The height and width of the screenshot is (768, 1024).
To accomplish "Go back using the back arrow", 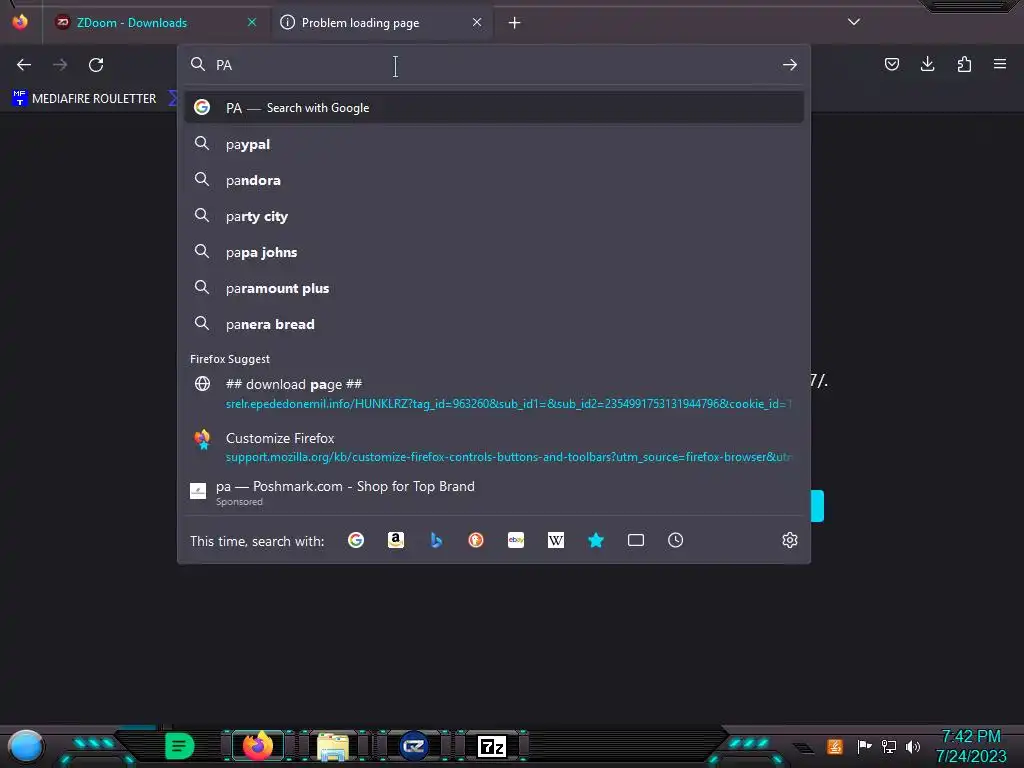I will (x=24, y=65).
